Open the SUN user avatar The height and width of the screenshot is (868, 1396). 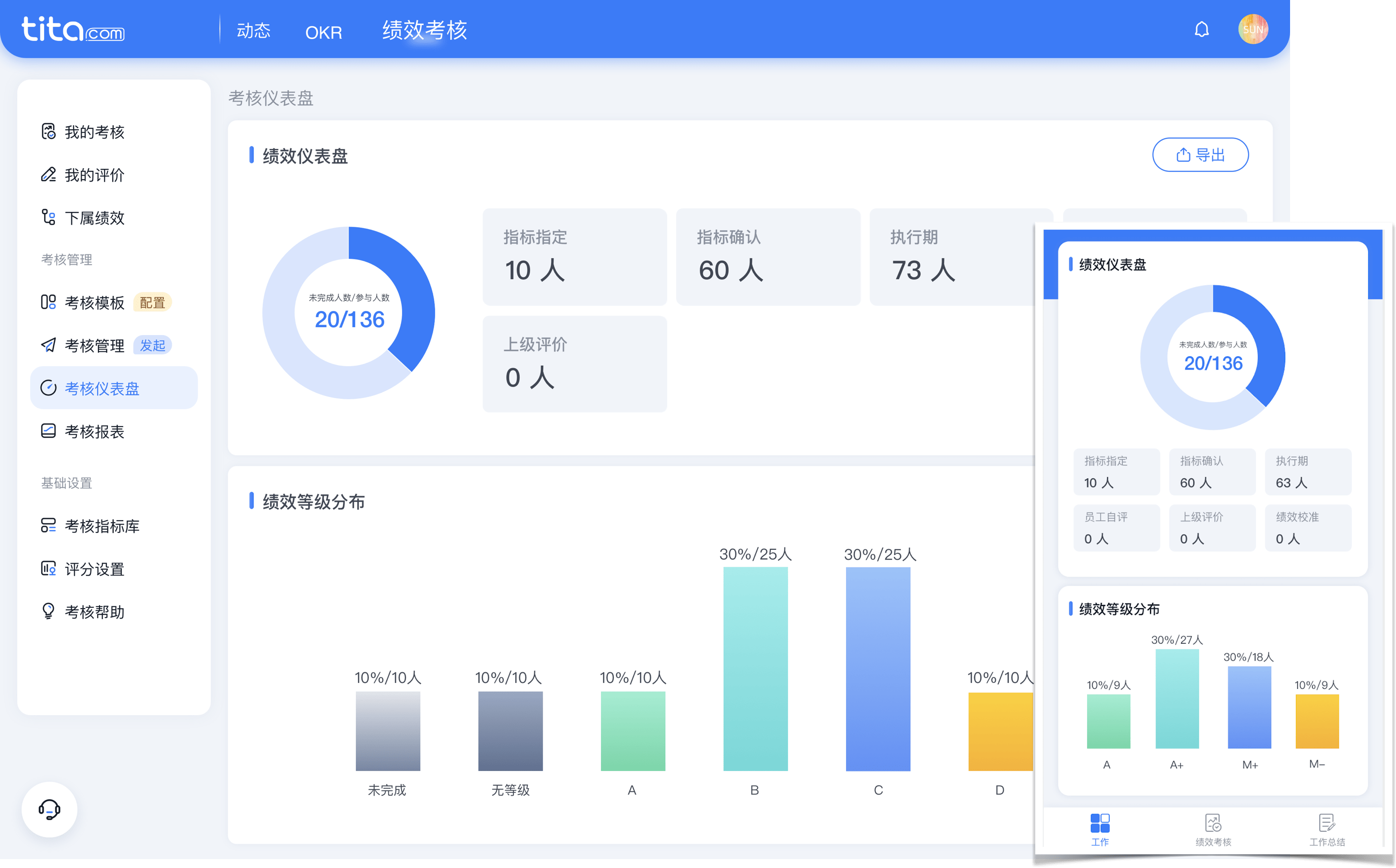tap(1254, 29)
